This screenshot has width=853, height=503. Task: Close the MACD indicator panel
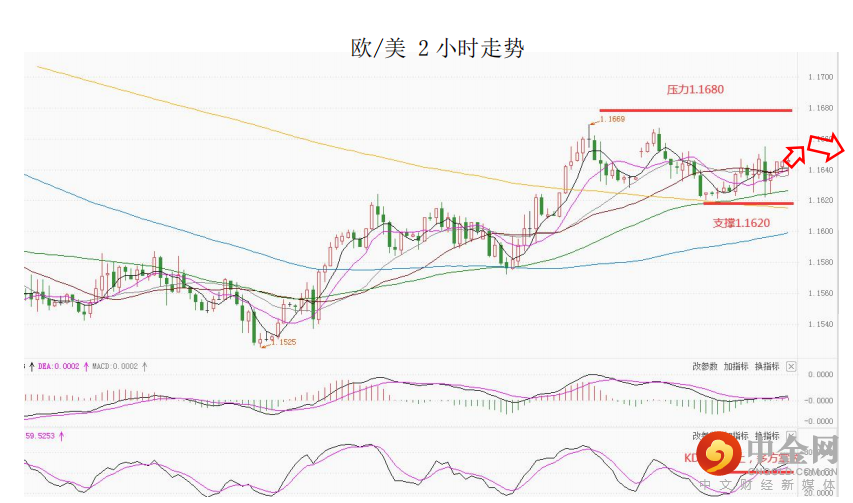click(x=791, y=367)
